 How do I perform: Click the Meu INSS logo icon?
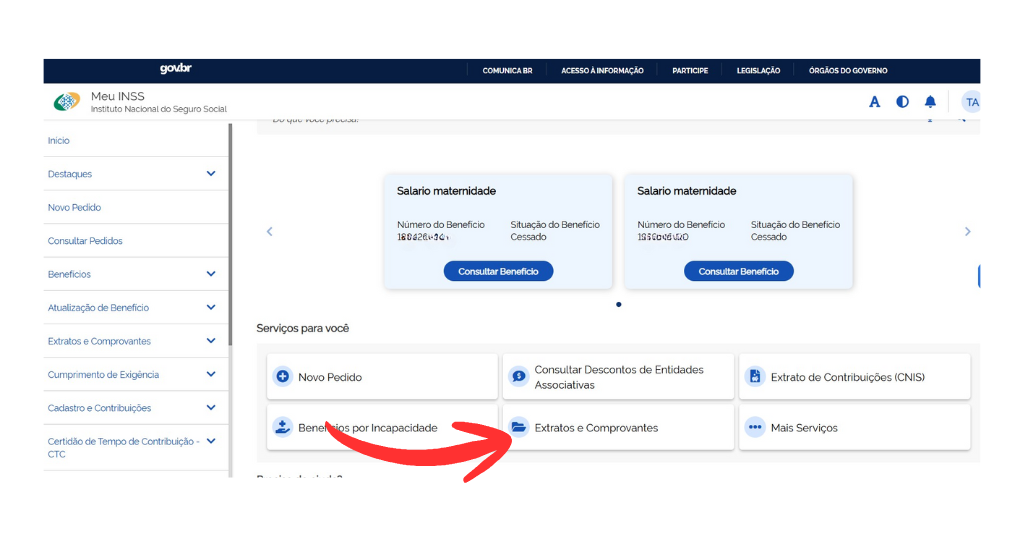tap(67, 102)
